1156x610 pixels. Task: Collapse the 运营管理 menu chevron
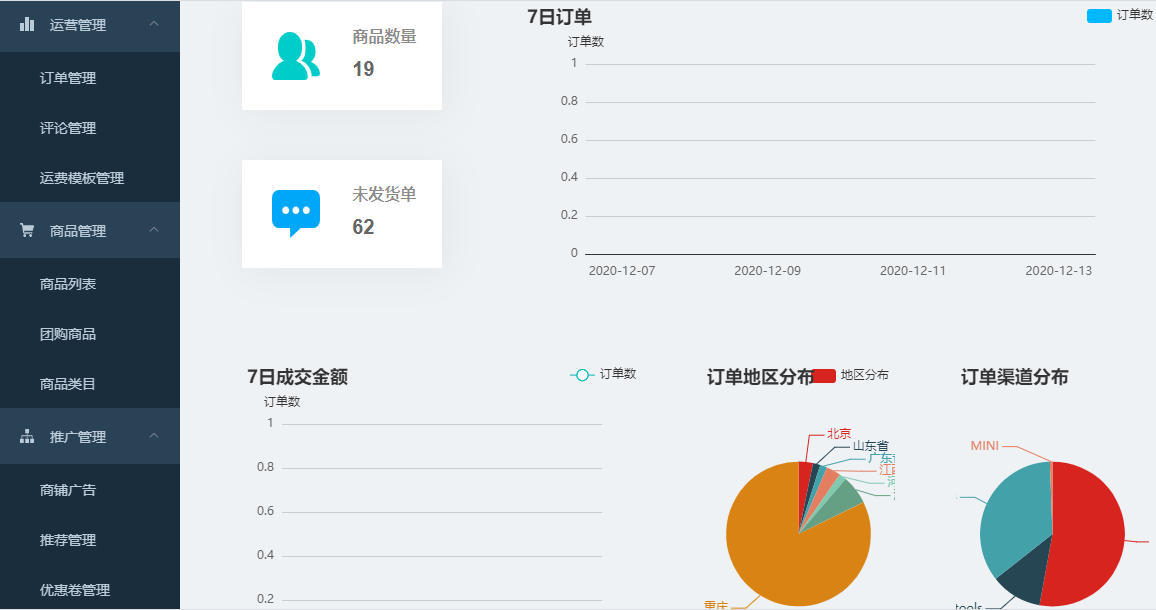tap(154, 24)
